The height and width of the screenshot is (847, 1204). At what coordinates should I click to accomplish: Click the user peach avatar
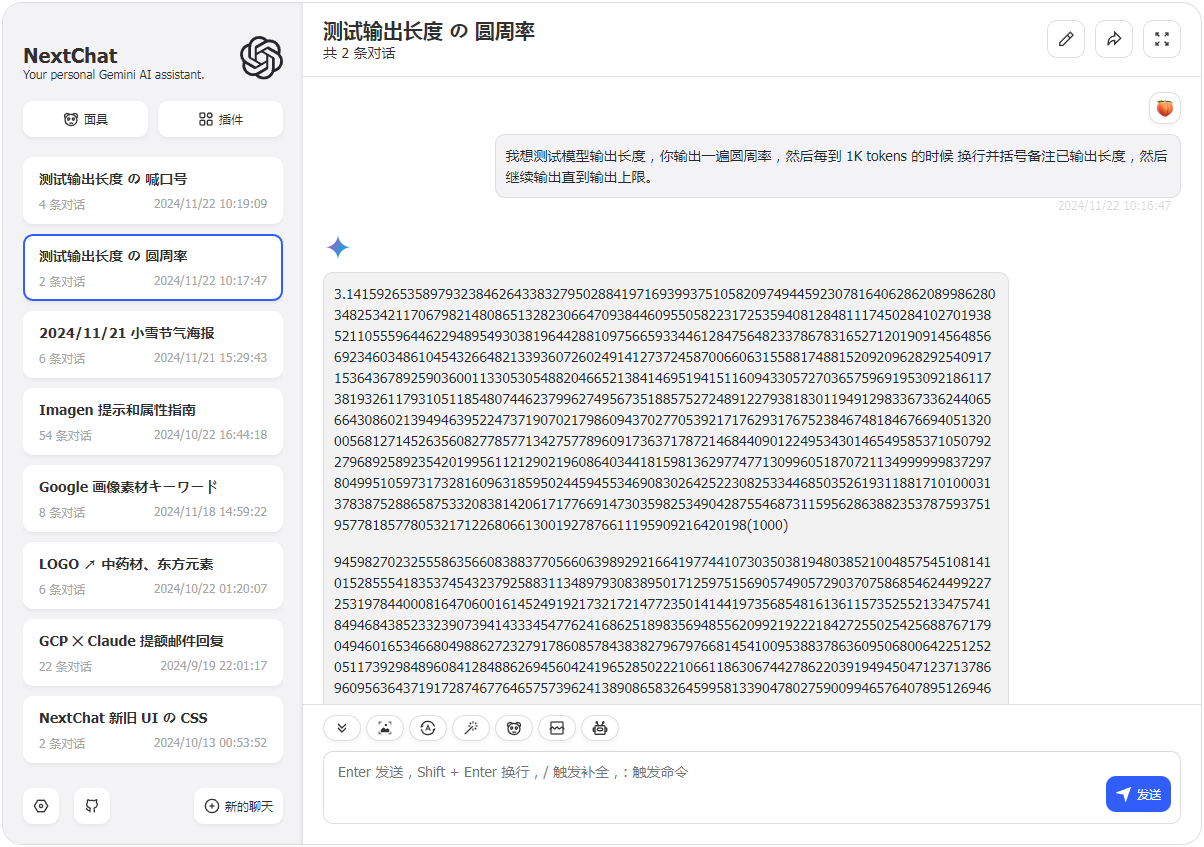click(1165, 108)
